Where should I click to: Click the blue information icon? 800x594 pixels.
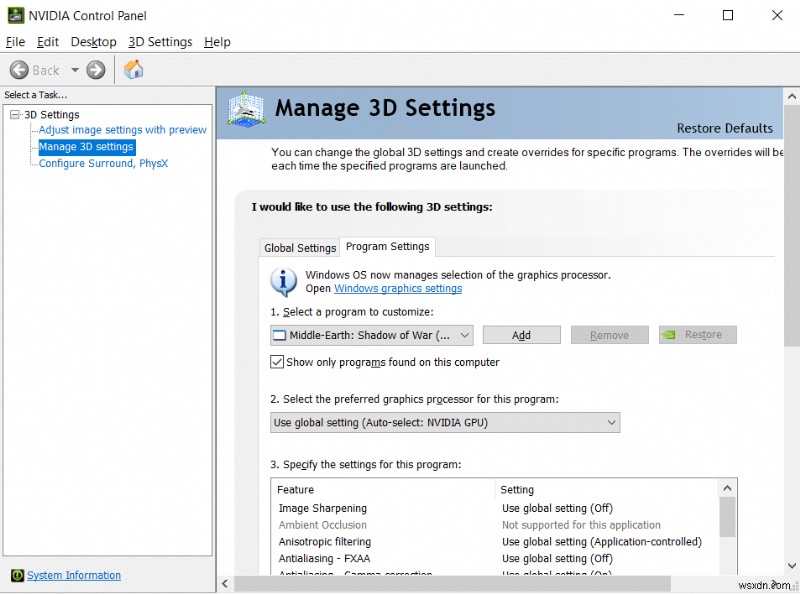[284, 281]
